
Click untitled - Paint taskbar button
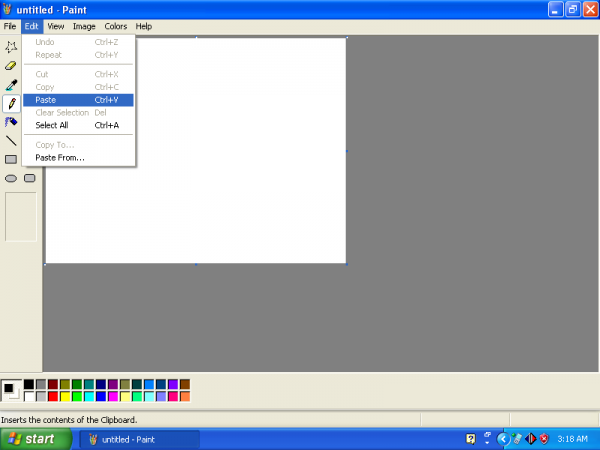tap(139, 439)
